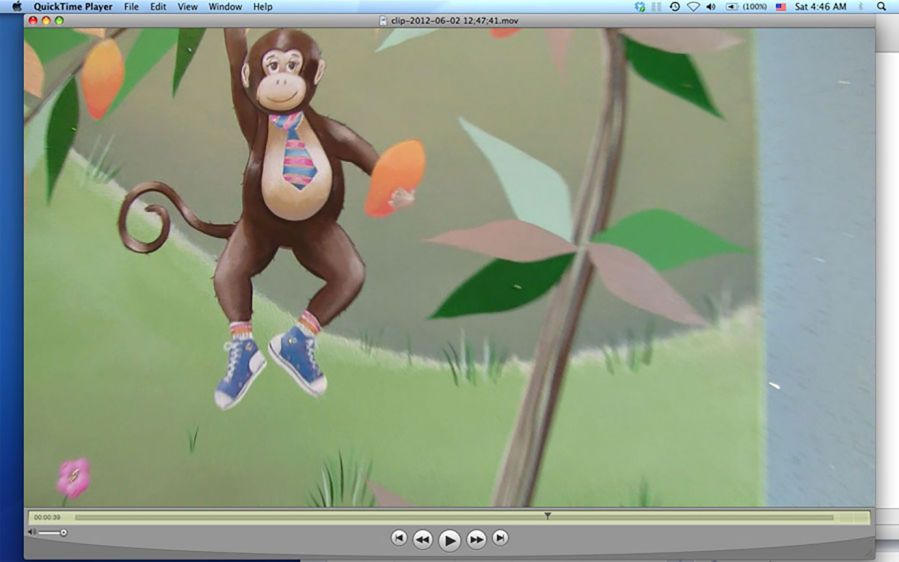Open the Apple menu
This screenshot has height=562, width=899.
[x=16, y=7]
